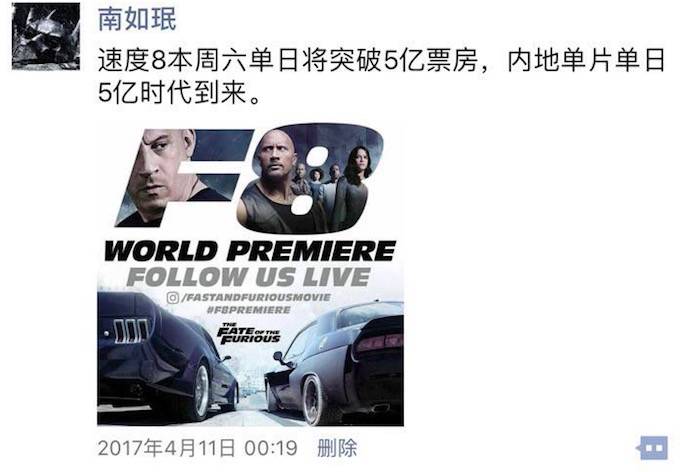Click the 删除 delete link
This screenshot has height=472, width=680.
[x=337, y=448]
